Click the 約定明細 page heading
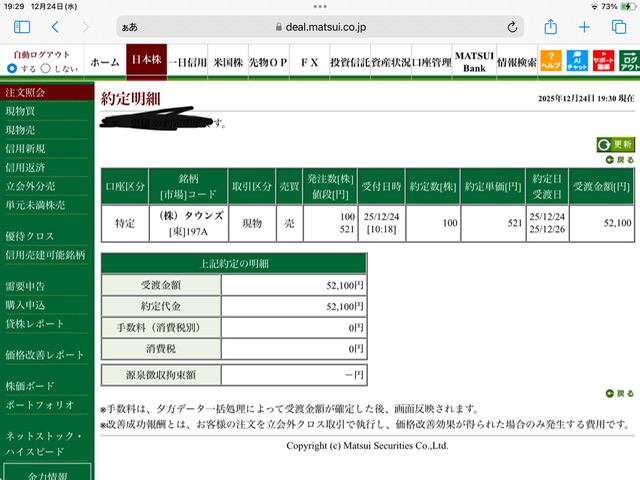 point(130,98)
